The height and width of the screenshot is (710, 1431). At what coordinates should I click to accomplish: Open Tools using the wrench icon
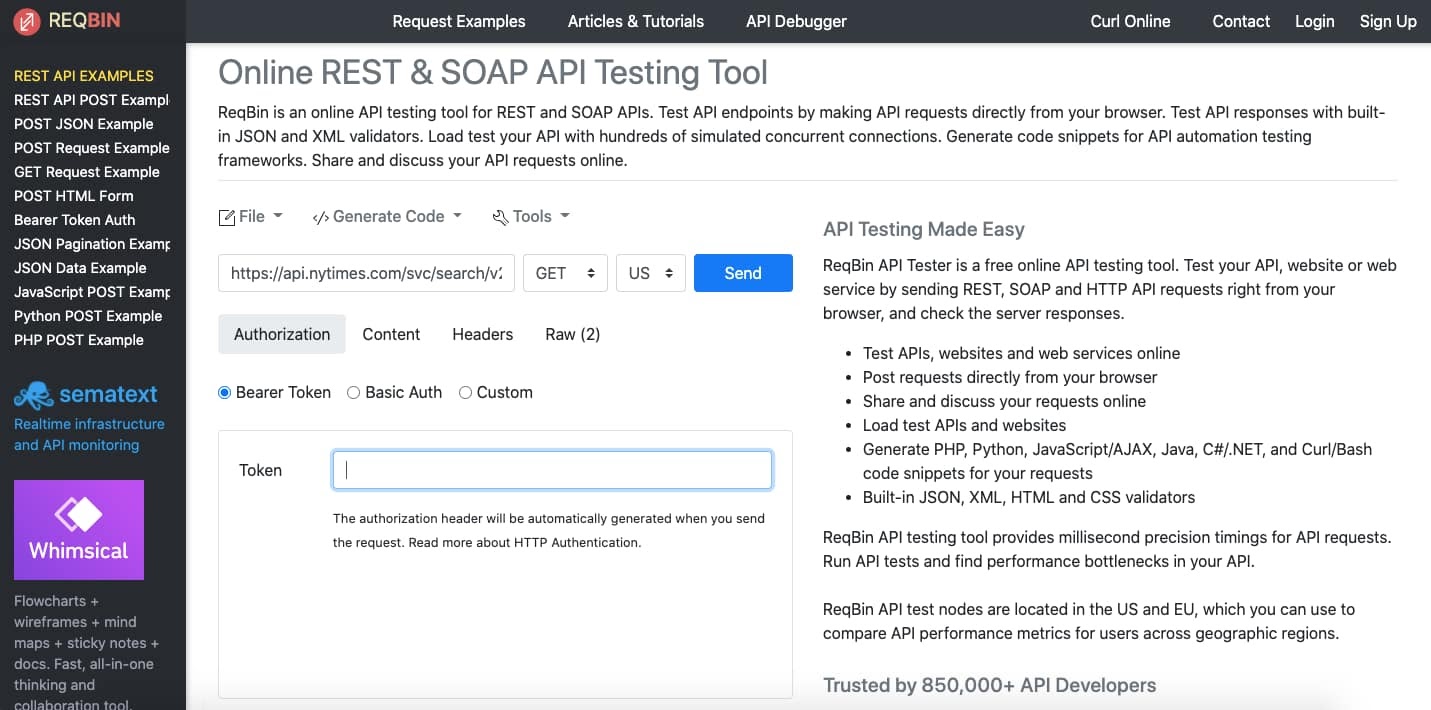tap(499, 216)
